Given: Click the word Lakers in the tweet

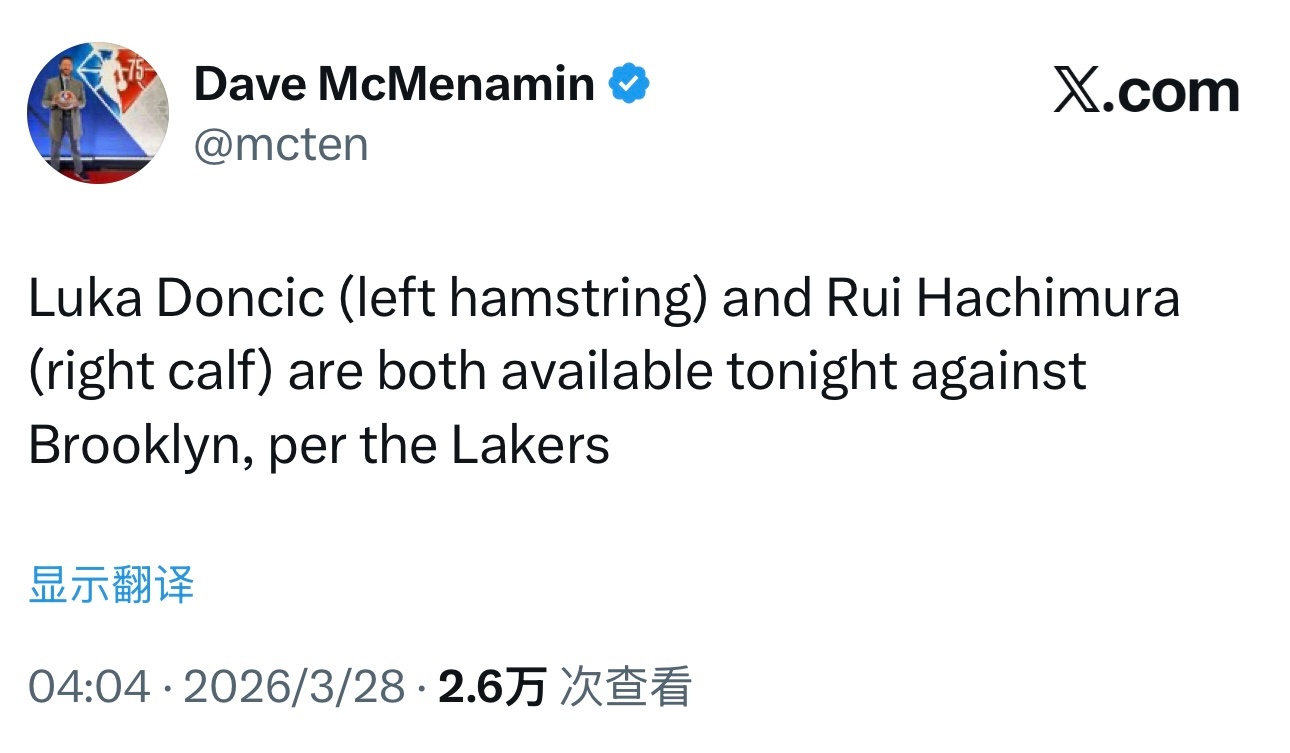Looking at the screenshot, I should [530, 445].
